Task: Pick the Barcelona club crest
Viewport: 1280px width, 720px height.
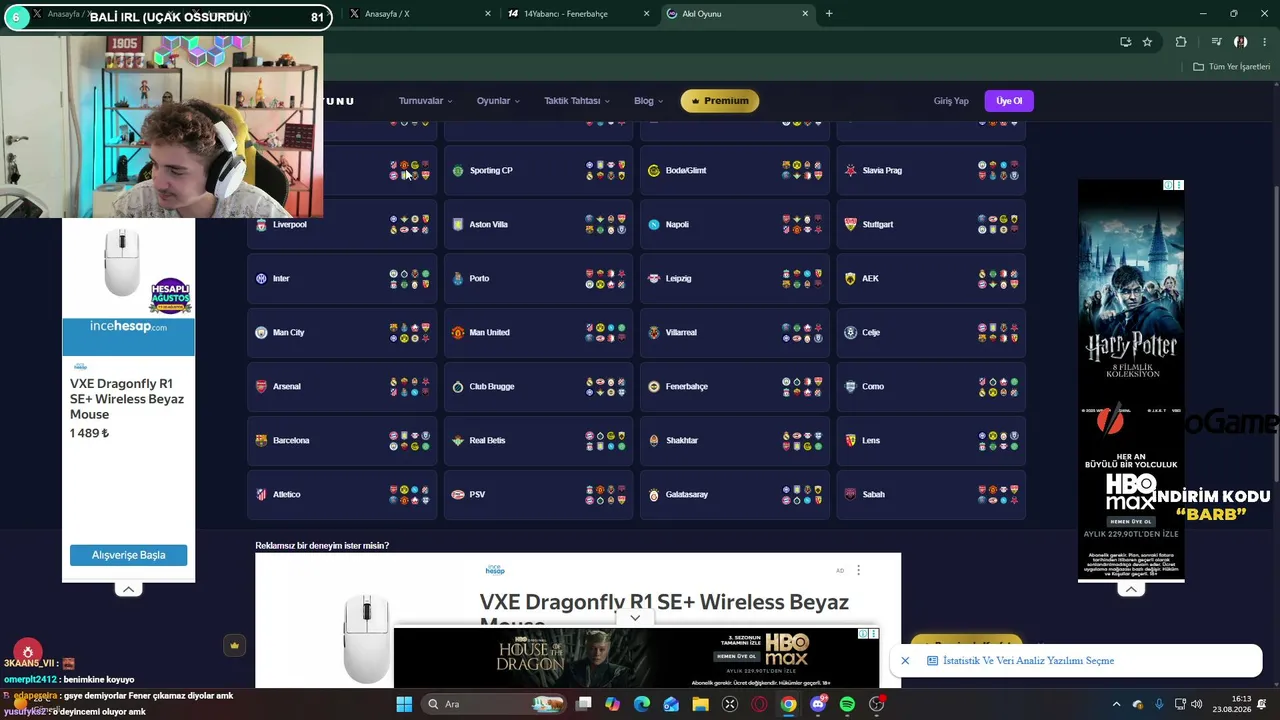Action: click(261, 441)
